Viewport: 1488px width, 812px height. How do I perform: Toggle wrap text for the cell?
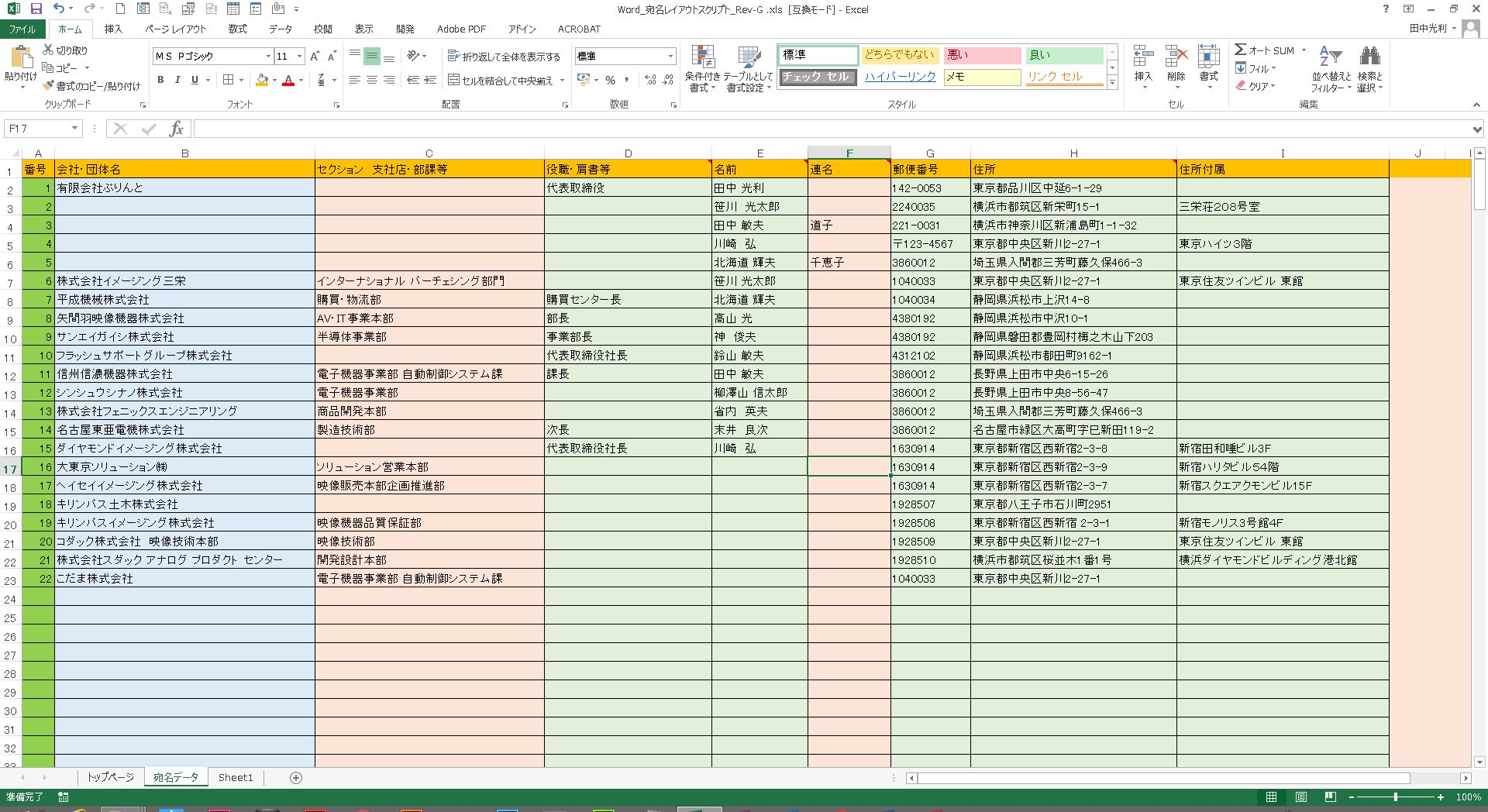(504, 57)
